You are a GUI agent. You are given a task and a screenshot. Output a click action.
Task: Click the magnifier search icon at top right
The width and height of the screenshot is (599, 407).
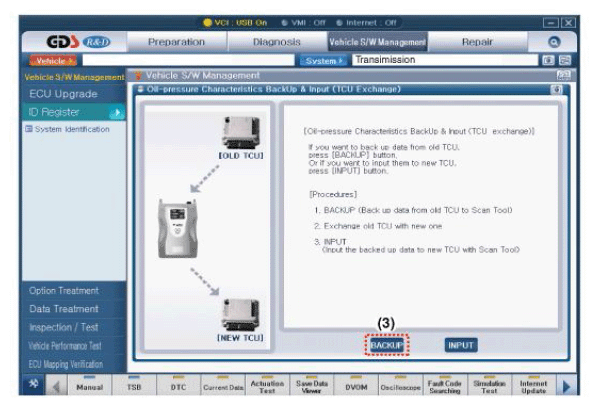[x=554, y=42]
